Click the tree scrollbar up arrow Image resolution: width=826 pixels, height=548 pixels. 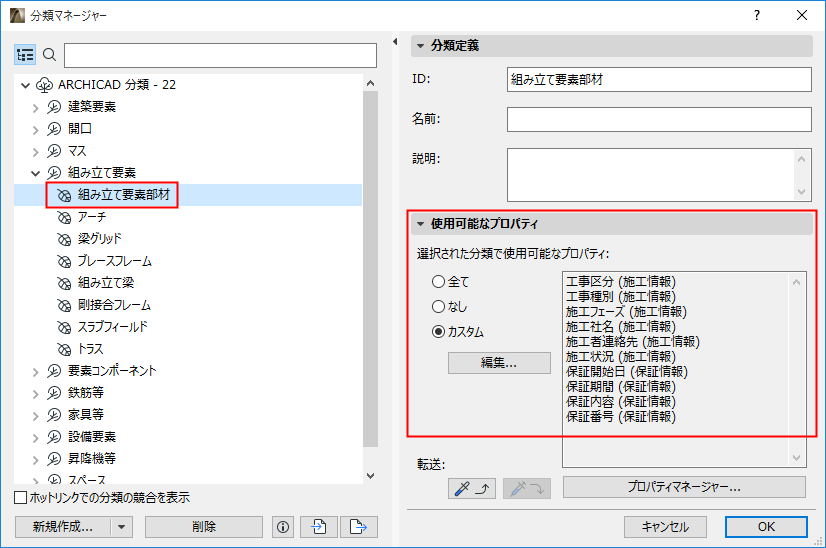370,83
